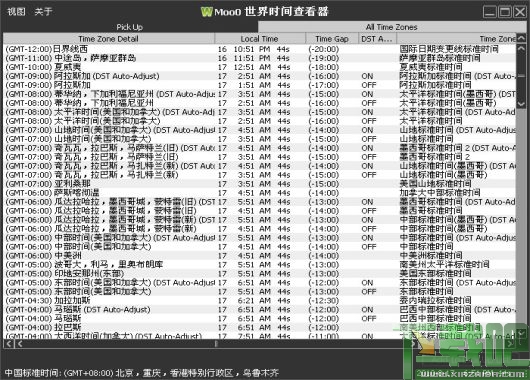Viewport: 530px width, 380px height.
Task: Select the 波哥大，利马，里奥布朗库 row
Action: coord(260,265)
